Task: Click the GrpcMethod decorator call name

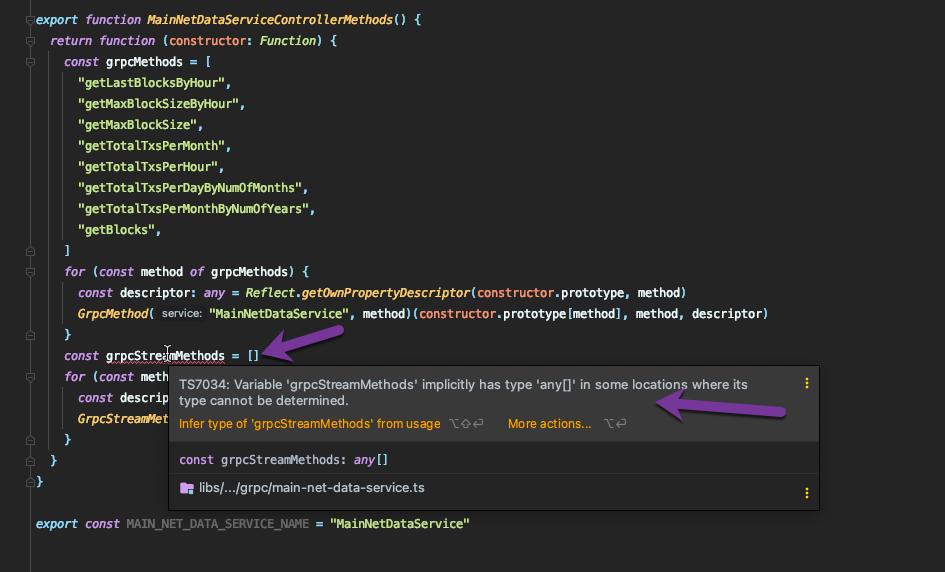Action: coord(113,314)
